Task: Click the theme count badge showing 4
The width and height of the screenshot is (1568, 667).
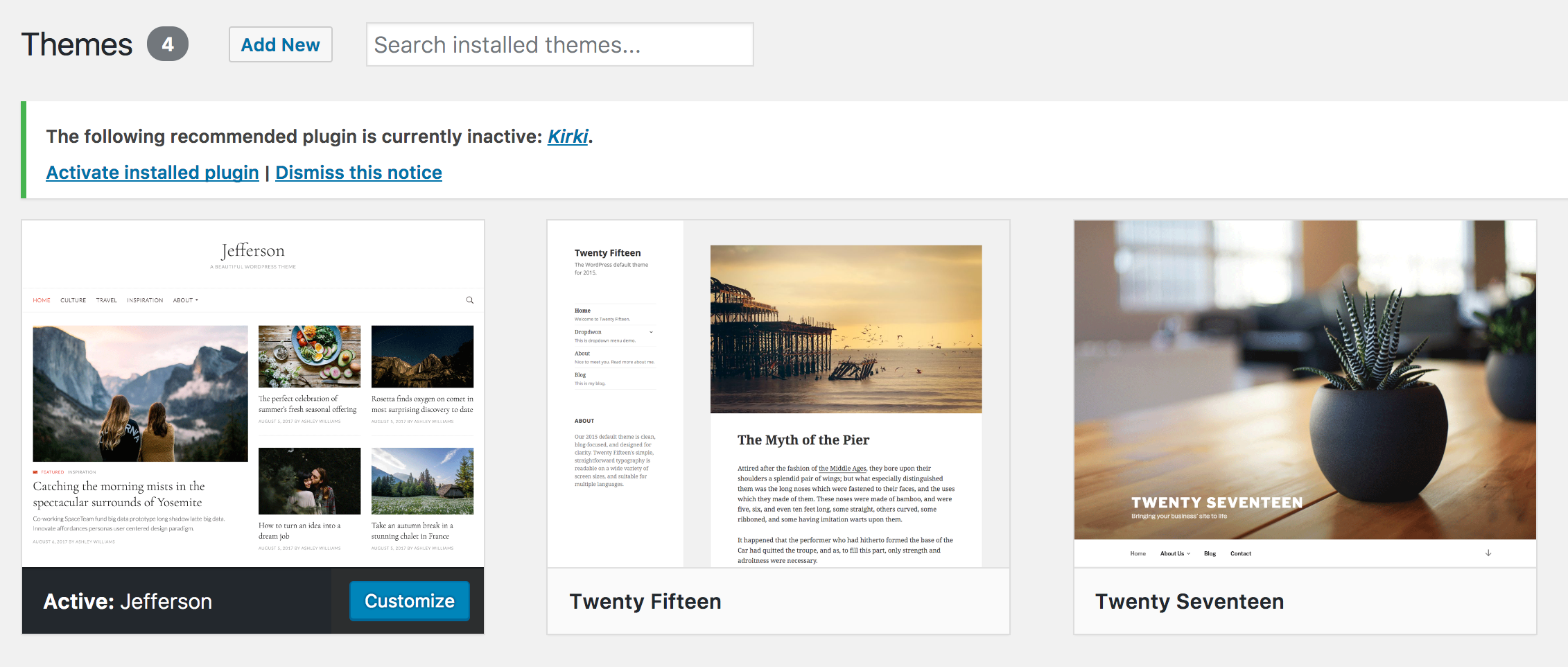Action: (x=168, y=44)
